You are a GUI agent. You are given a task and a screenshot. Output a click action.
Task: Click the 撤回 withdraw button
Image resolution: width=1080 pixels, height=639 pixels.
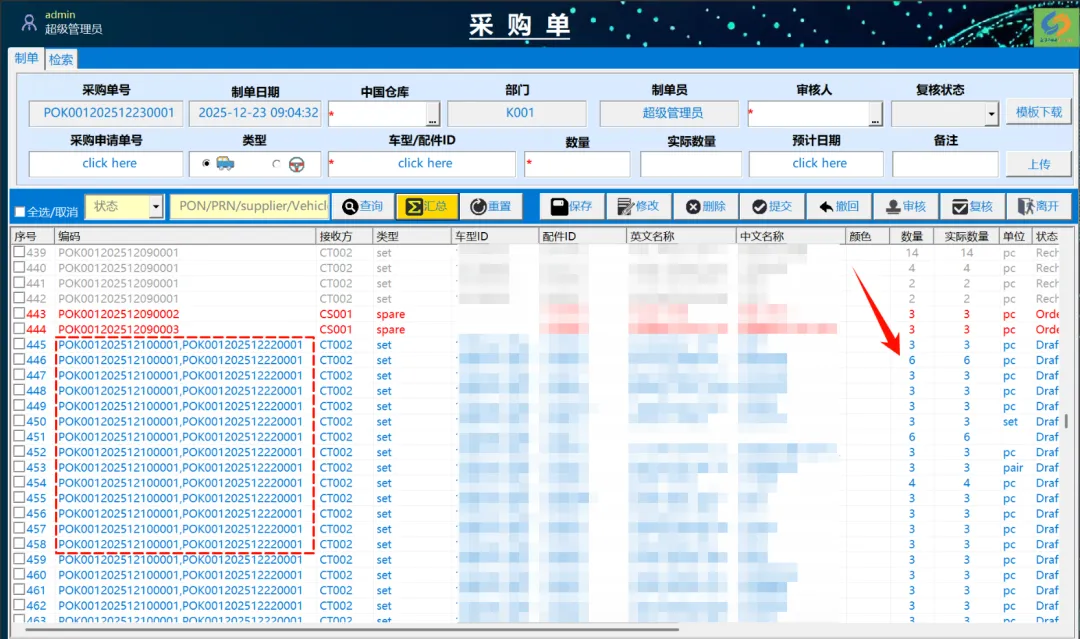(839, 206)
